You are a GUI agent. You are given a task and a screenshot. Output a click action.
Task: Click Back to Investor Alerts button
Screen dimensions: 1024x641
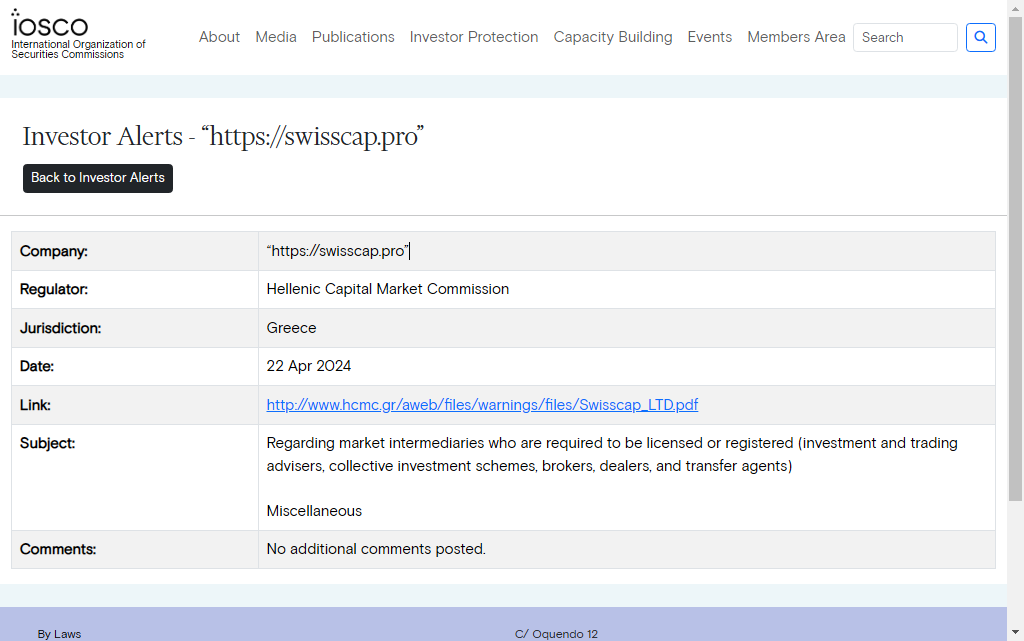[x=98, y=178]
